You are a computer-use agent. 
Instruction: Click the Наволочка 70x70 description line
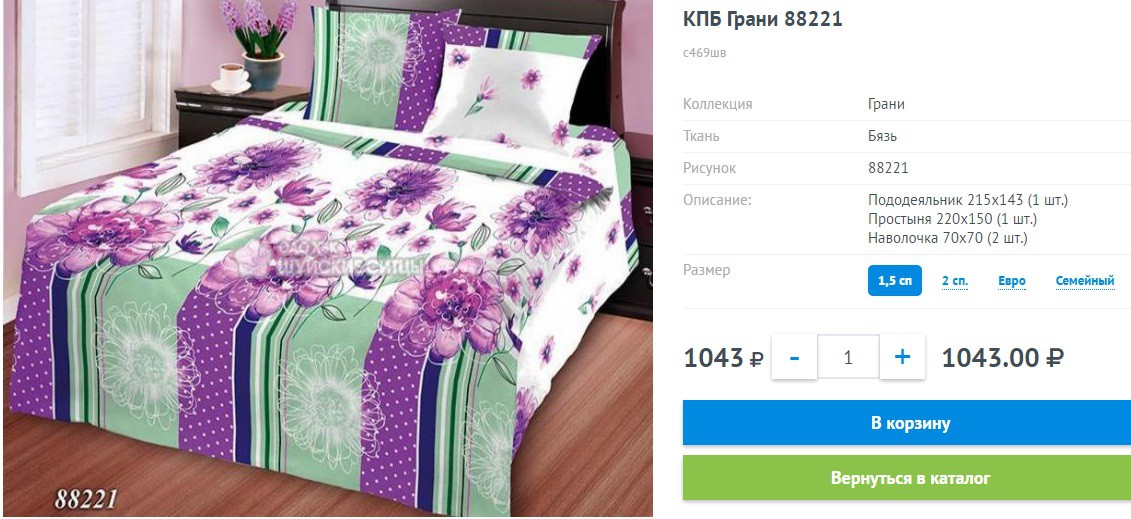pyautogui.click(x=948, y=238)
